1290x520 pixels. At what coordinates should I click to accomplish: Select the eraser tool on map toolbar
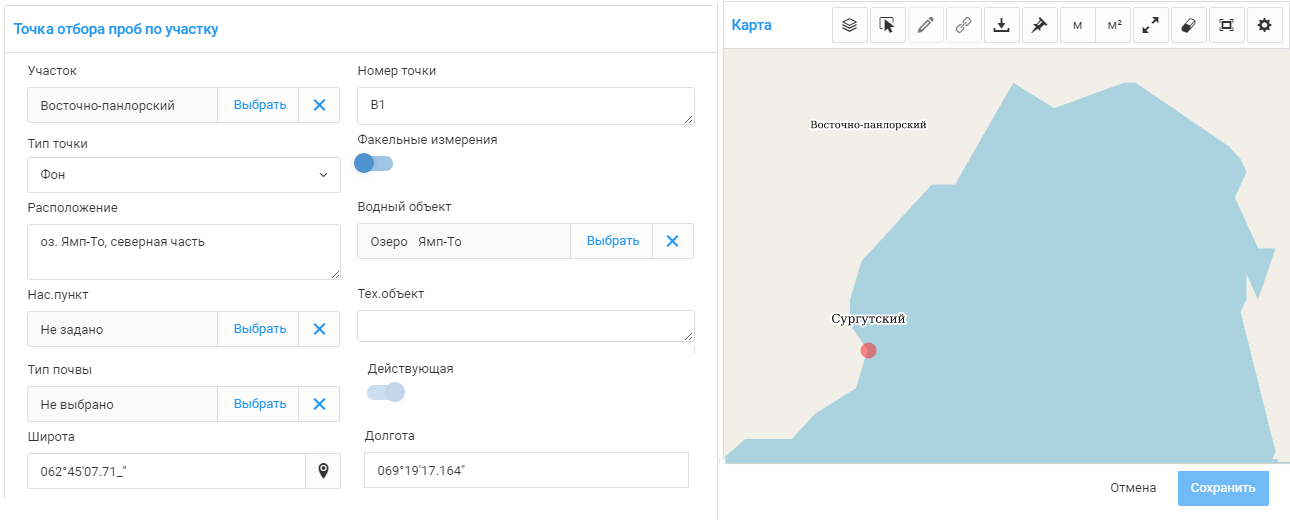1189,26
